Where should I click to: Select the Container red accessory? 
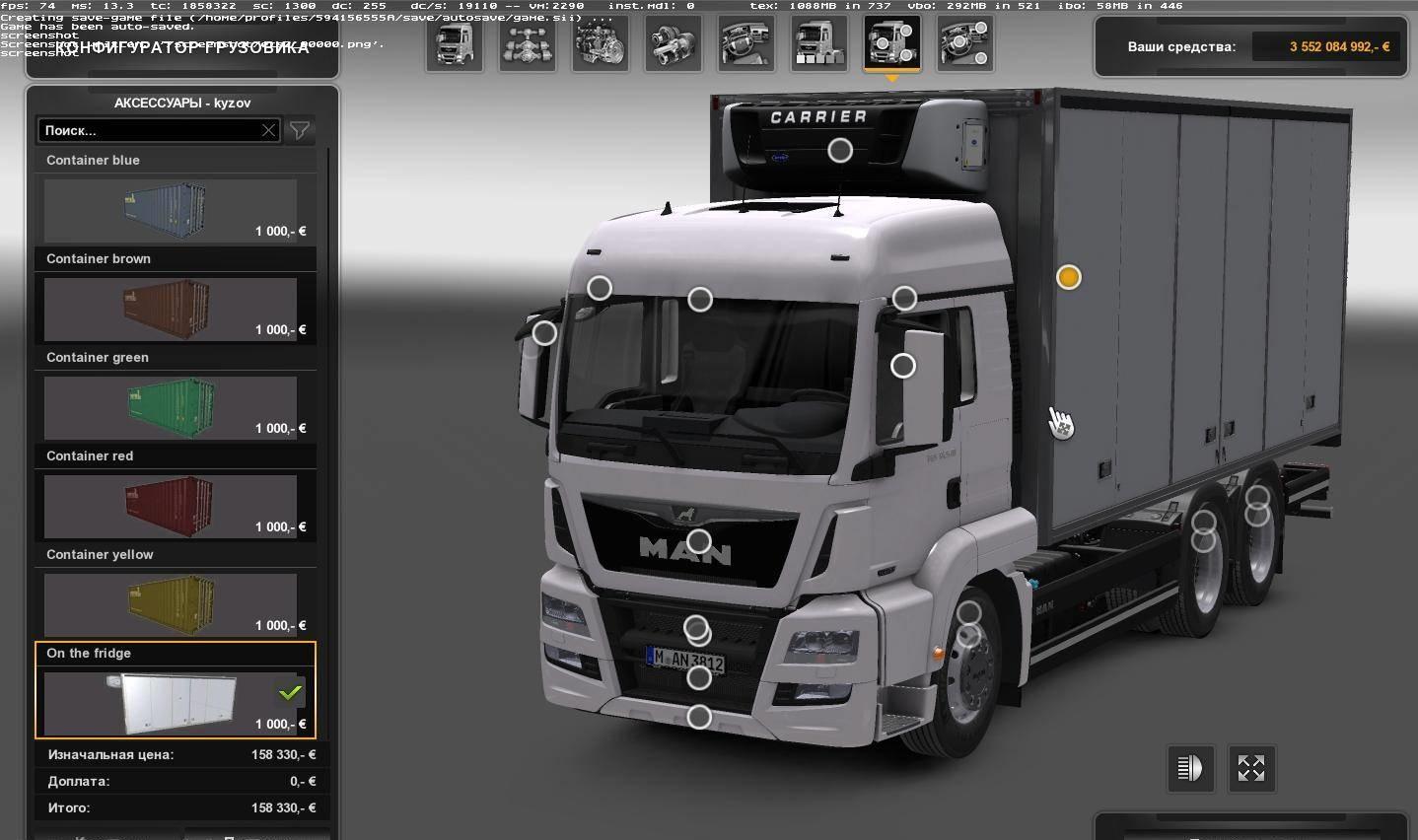point(171,506)
